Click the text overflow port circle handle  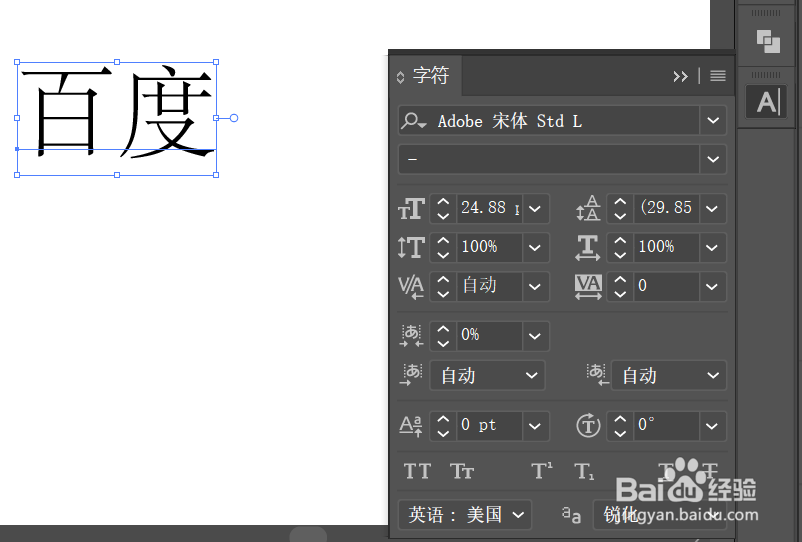point(234,118)
